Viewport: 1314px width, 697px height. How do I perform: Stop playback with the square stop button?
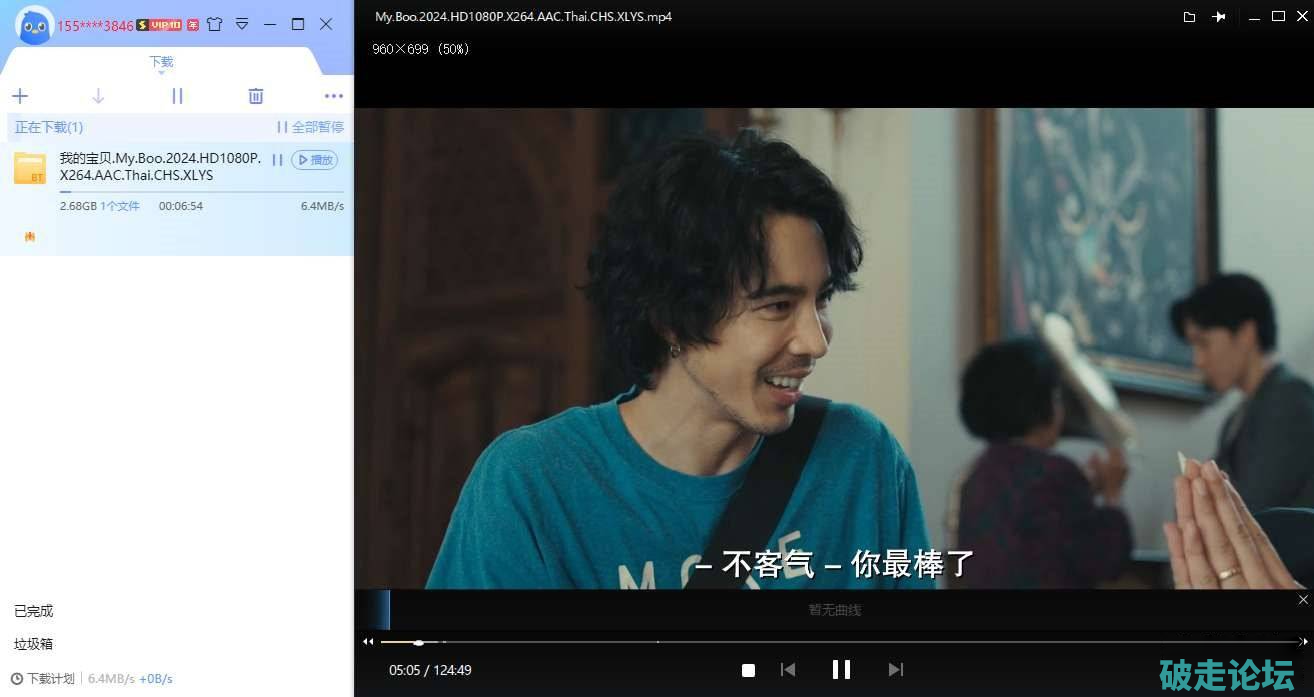click(x=748, y=670)
